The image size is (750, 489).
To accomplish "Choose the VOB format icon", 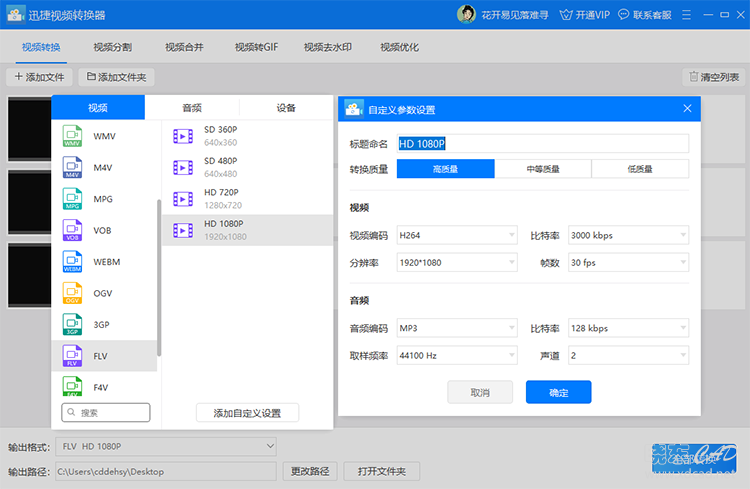I will [x=72, y=230].
